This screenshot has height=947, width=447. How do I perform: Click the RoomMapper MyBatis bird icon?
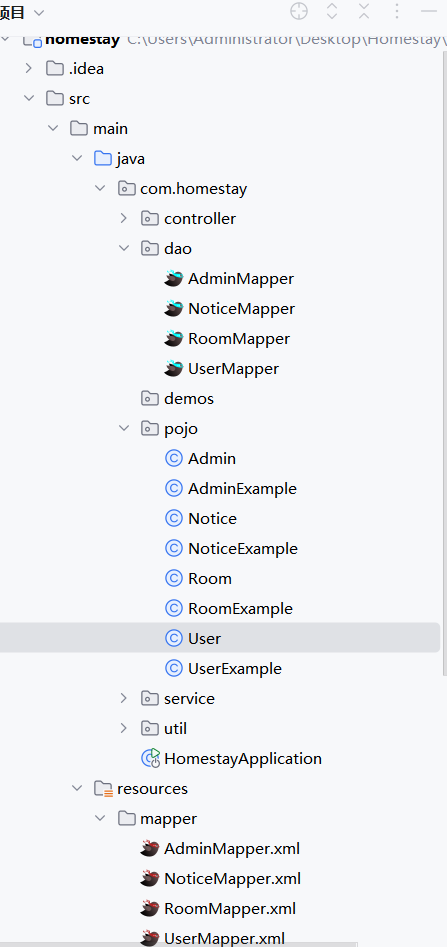click(173, 338)
